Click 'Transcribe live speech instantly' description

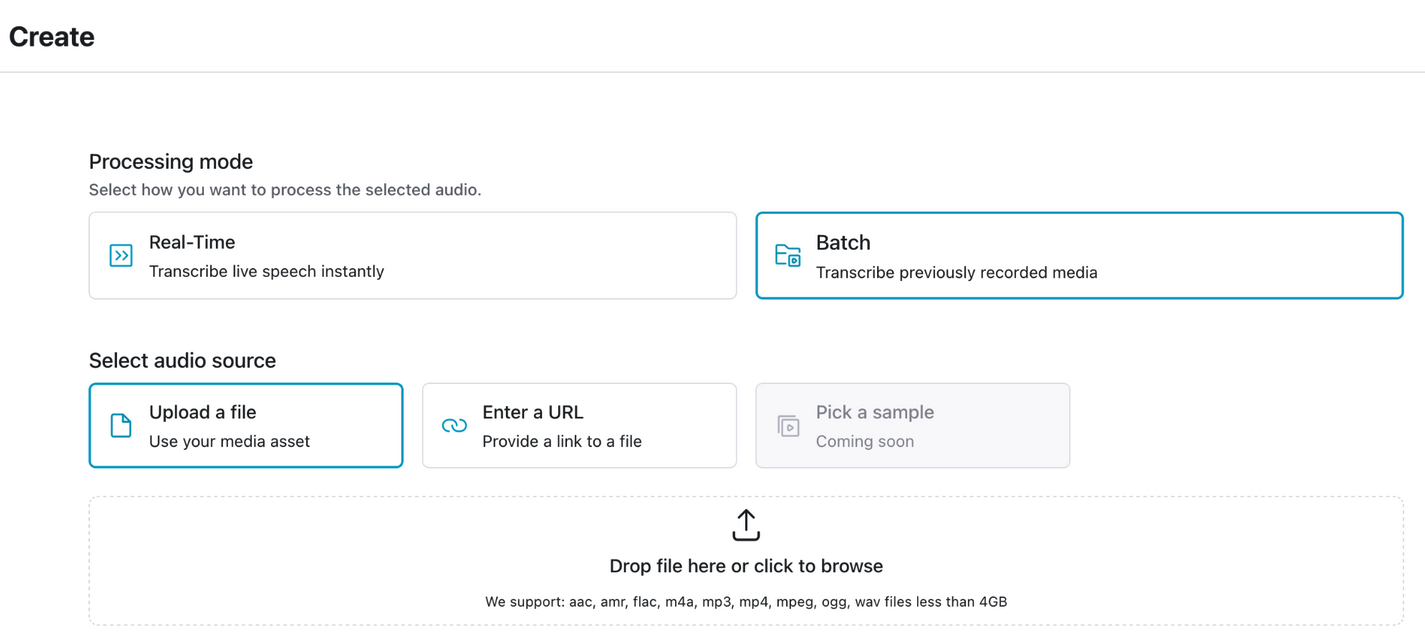[266, 271]
